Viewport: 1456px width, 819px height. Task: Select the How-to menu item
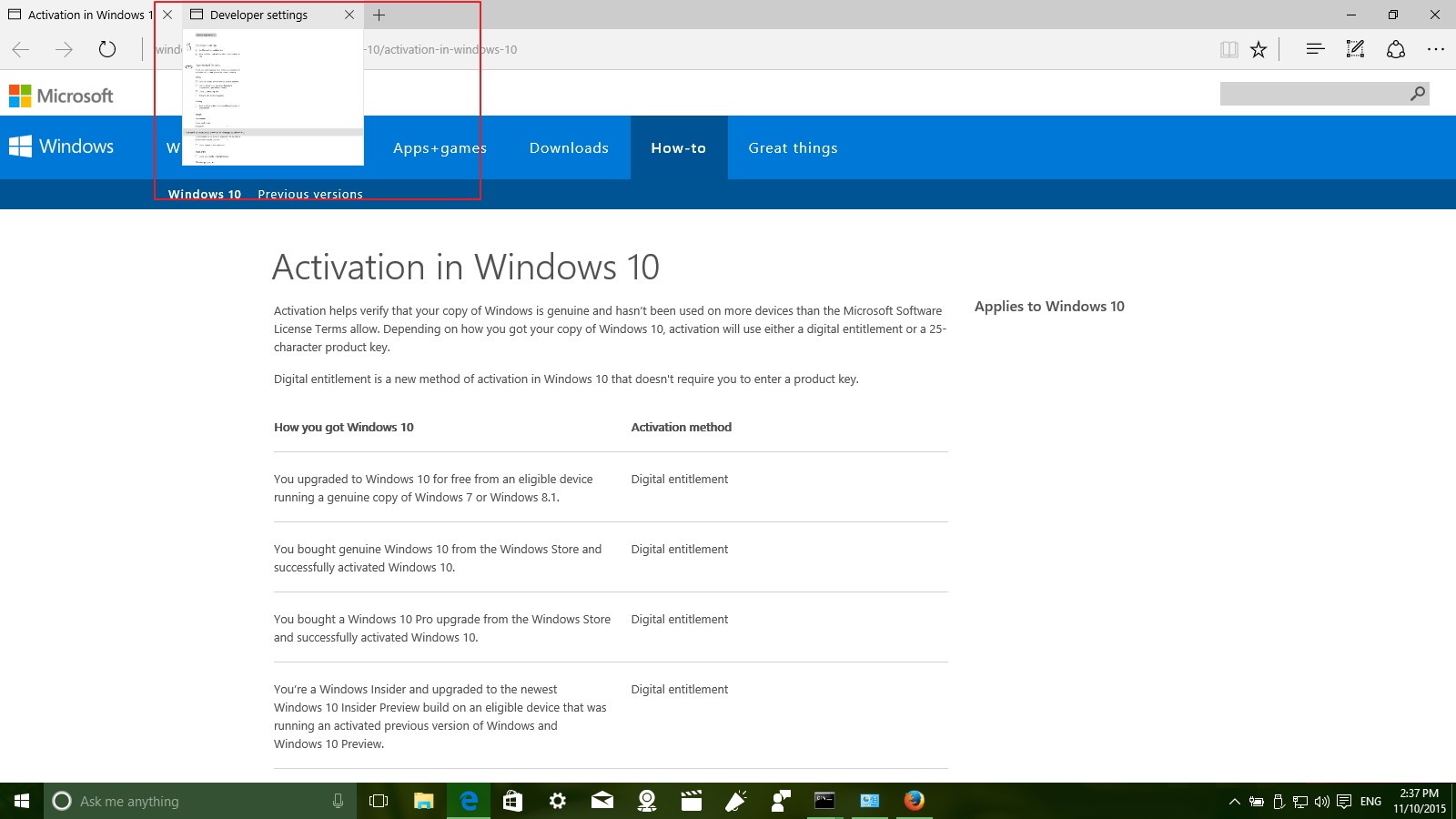click(679, 147)
